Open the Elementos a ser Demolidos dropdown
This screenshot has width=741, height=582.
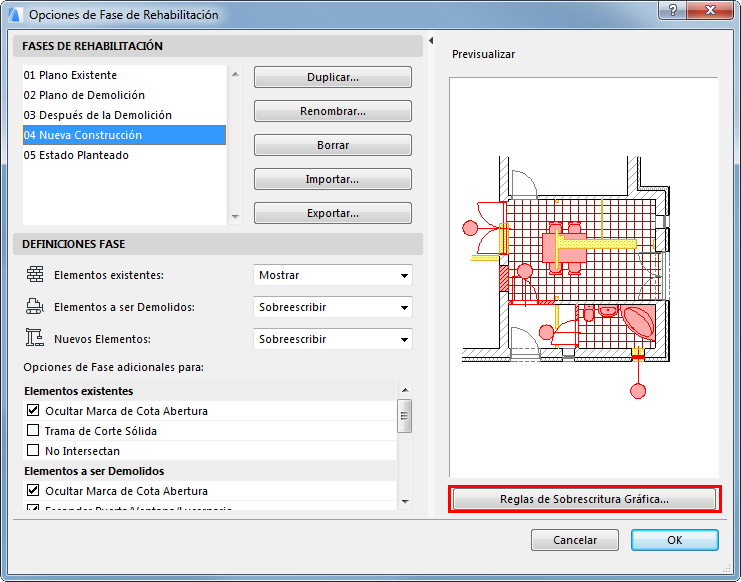(x=333, y=307)
